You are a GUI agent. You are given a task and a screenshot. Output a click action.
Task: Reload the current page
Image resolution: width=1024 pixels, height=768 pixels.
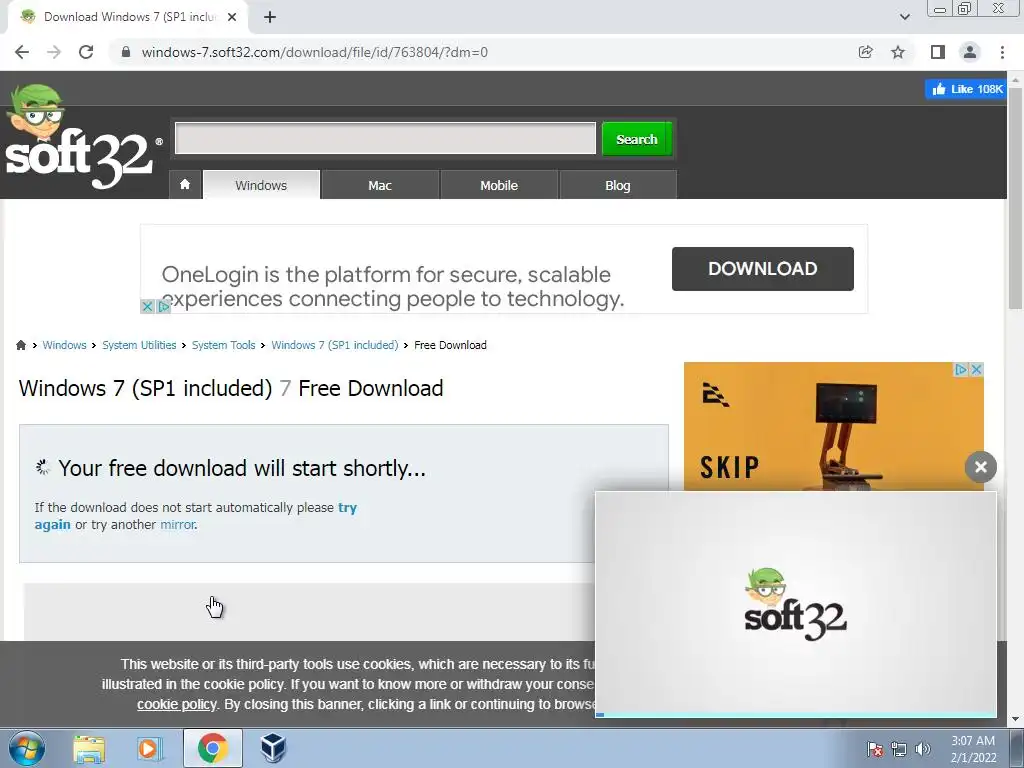click(x=86, y=52)
